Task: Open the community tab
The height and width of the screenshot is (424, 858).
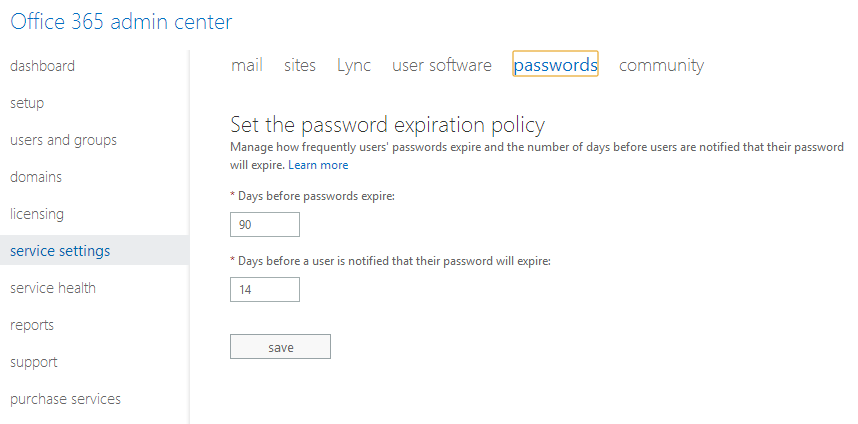Action: coord(661,65)
